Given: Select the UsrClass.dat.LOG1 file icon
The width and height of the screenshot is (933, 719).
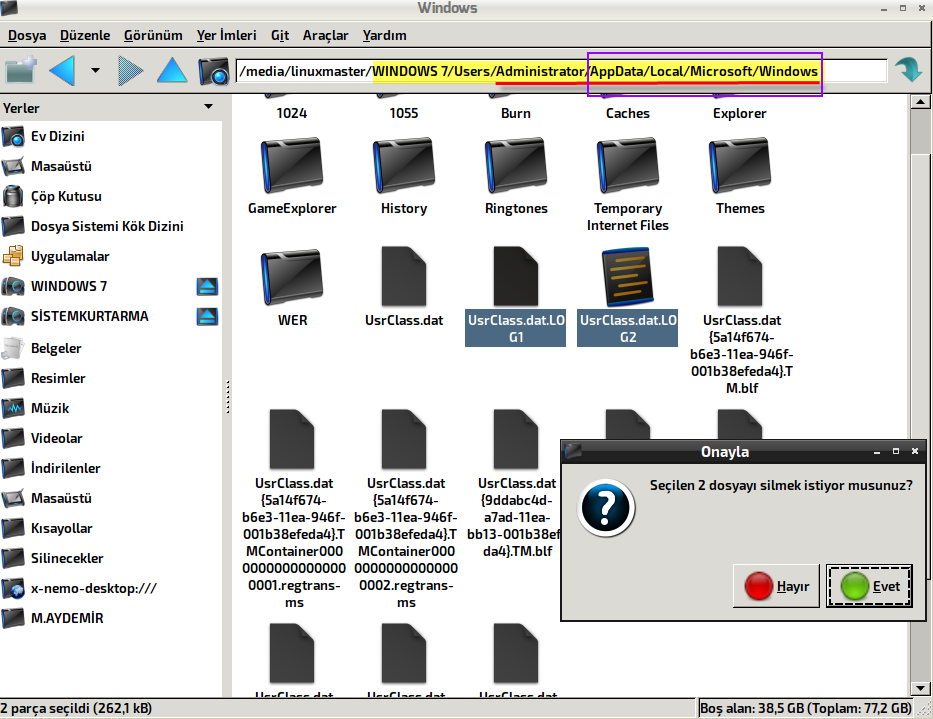Looking at the screenshot, I should pyautogui.click(x=515, y=277).
